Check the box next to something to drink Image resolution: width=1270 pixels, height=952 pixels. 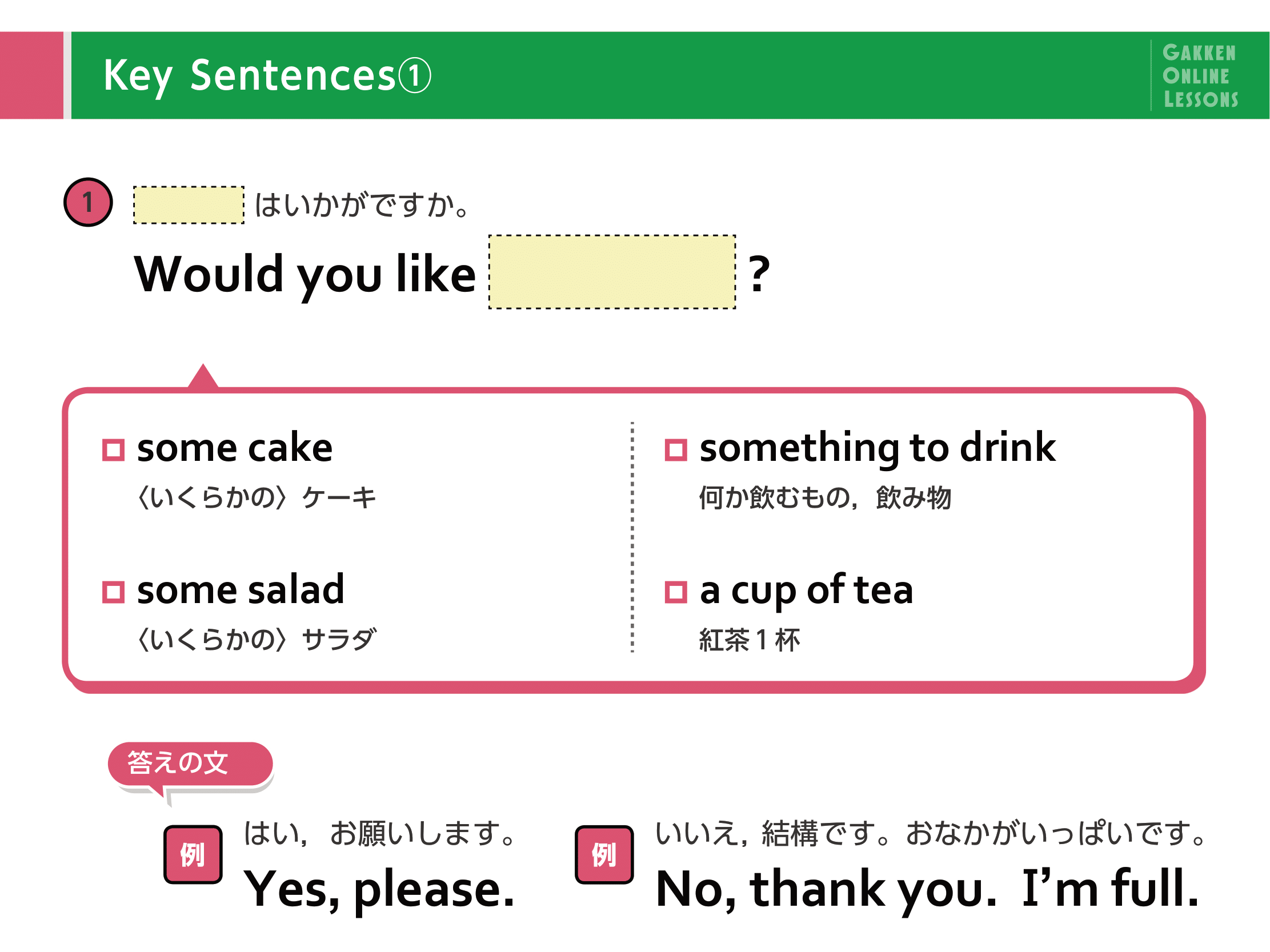676,450
